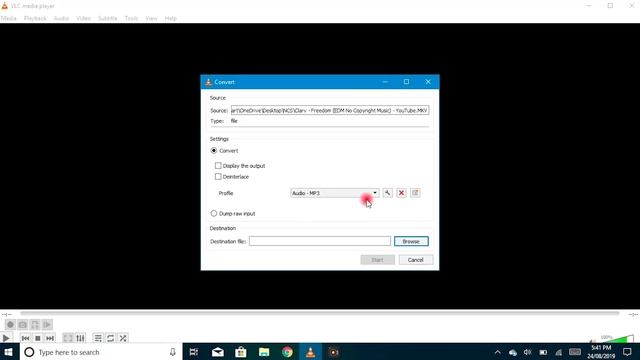Click the OneDrive cloud tray icon
The height and width of the screenshot is (360, 640).
pyautogui.click(x=513, y=352)
